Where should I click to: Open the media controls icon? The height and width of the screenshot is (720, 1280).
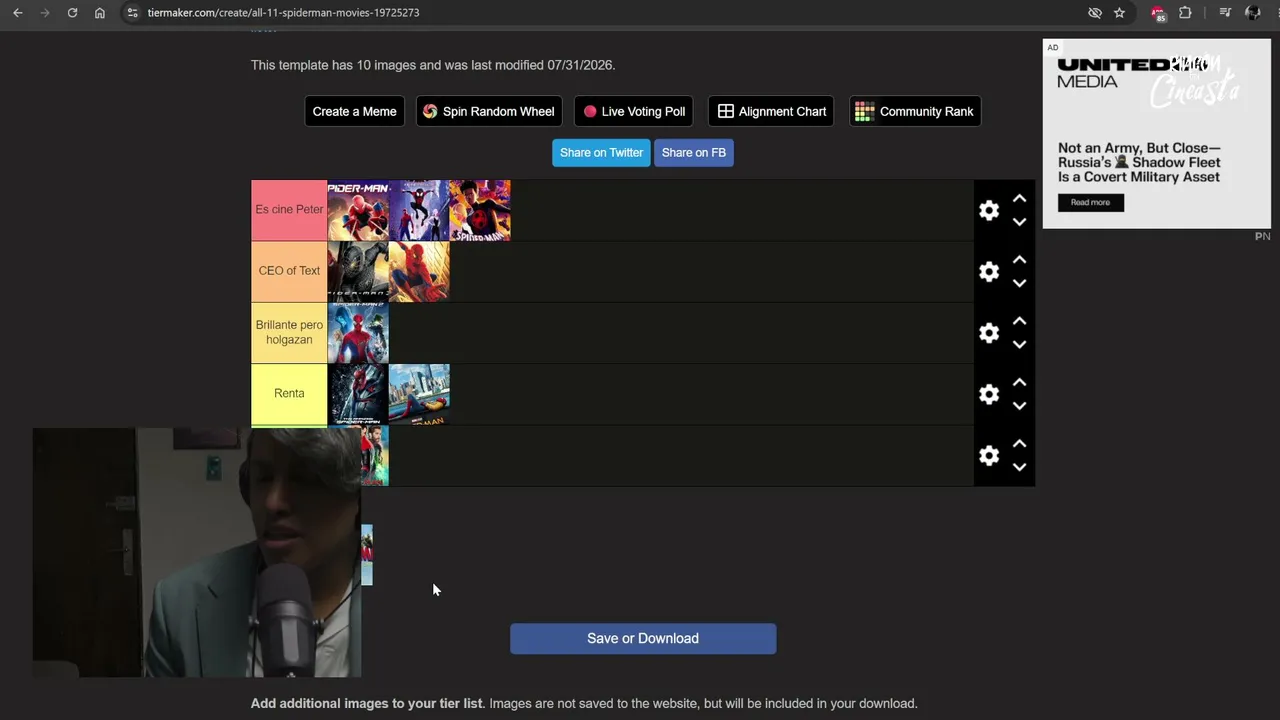click(x=1225, y=13)
